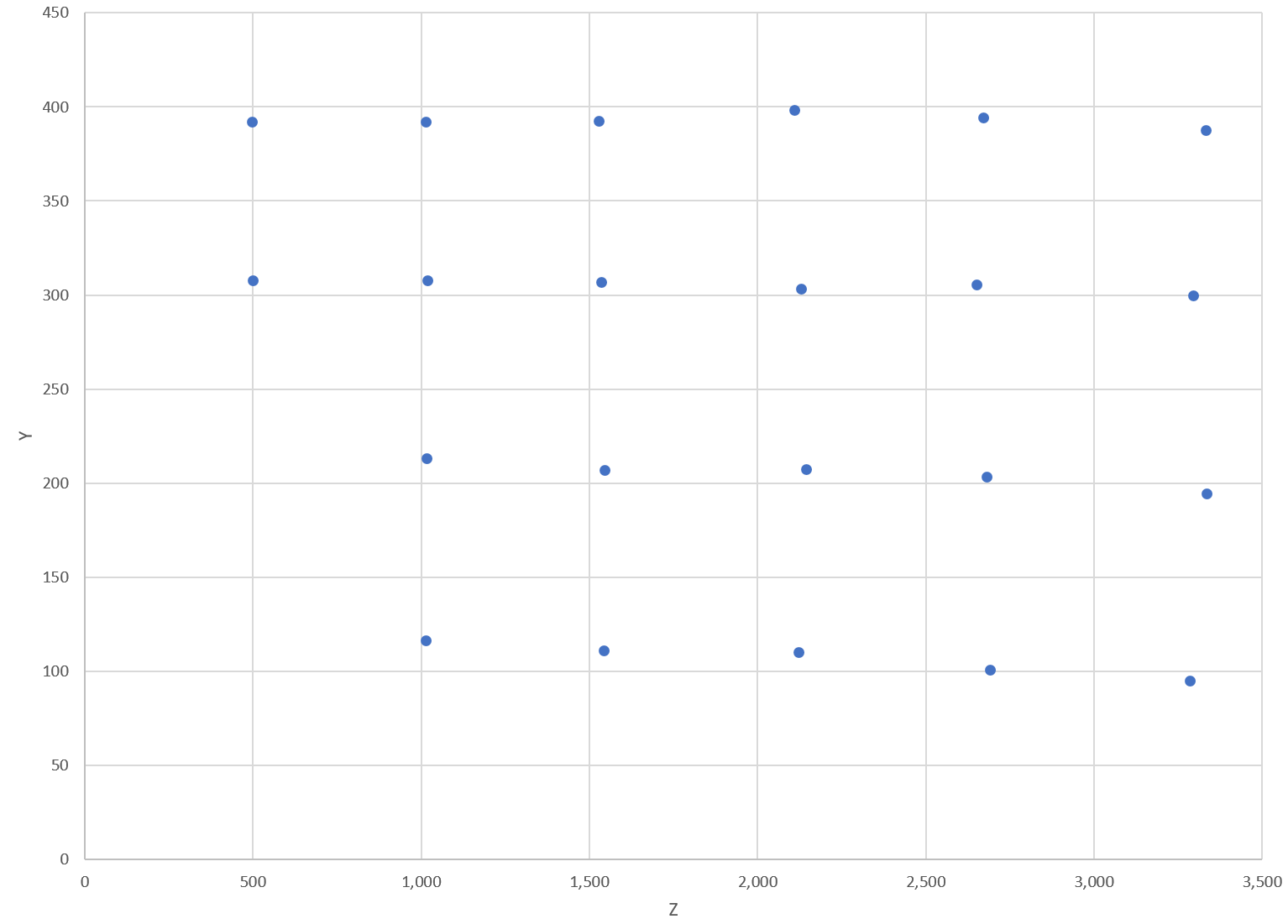Screen dimensions: 1288x924
Task: Click the horizontal axis title Z
Action: tap(673, 910)
